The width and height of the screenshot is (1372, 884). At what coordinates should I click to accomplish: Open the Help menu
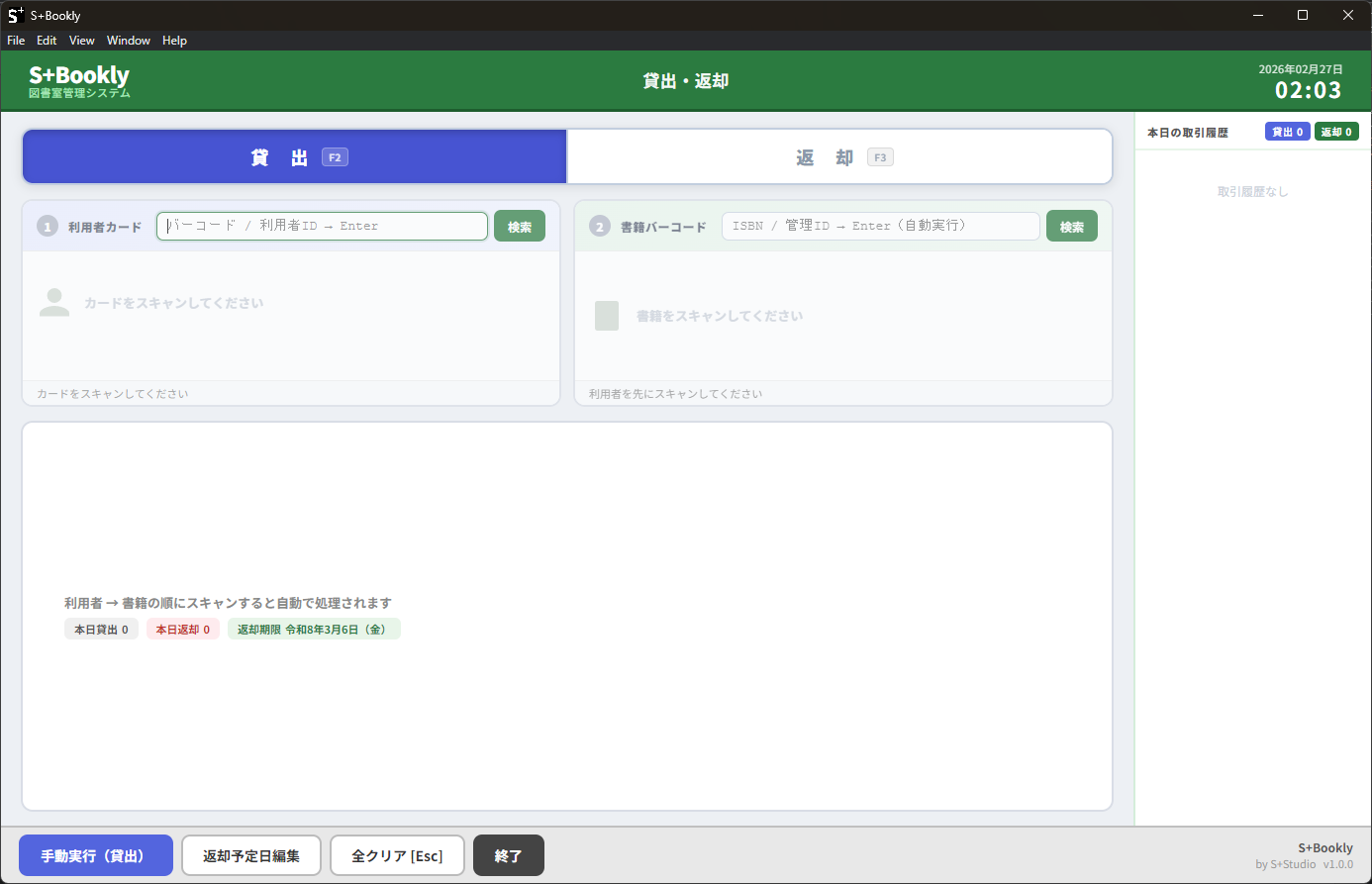click(174, 41)
